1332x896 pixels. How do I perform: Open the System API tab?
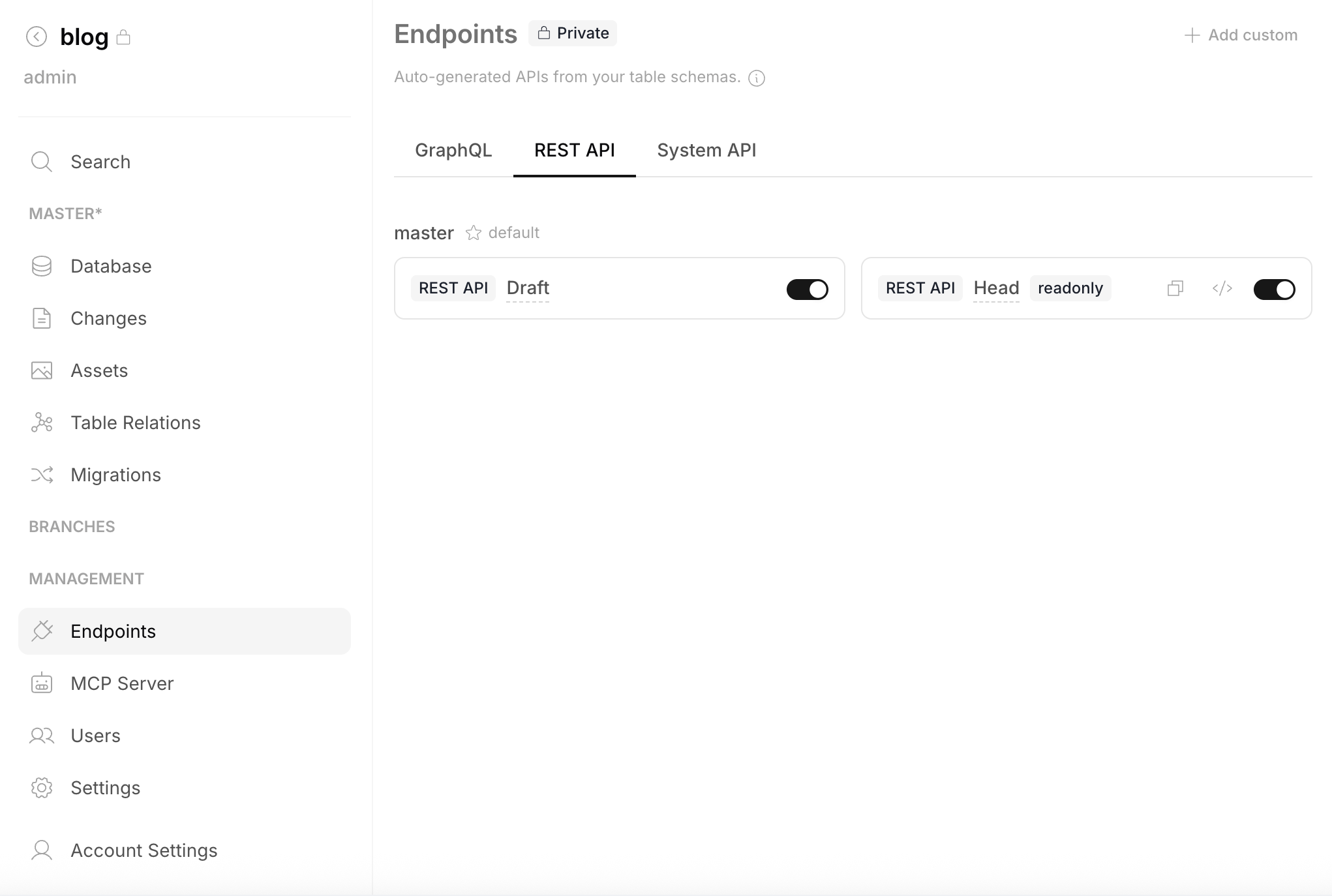click(706, 150)
